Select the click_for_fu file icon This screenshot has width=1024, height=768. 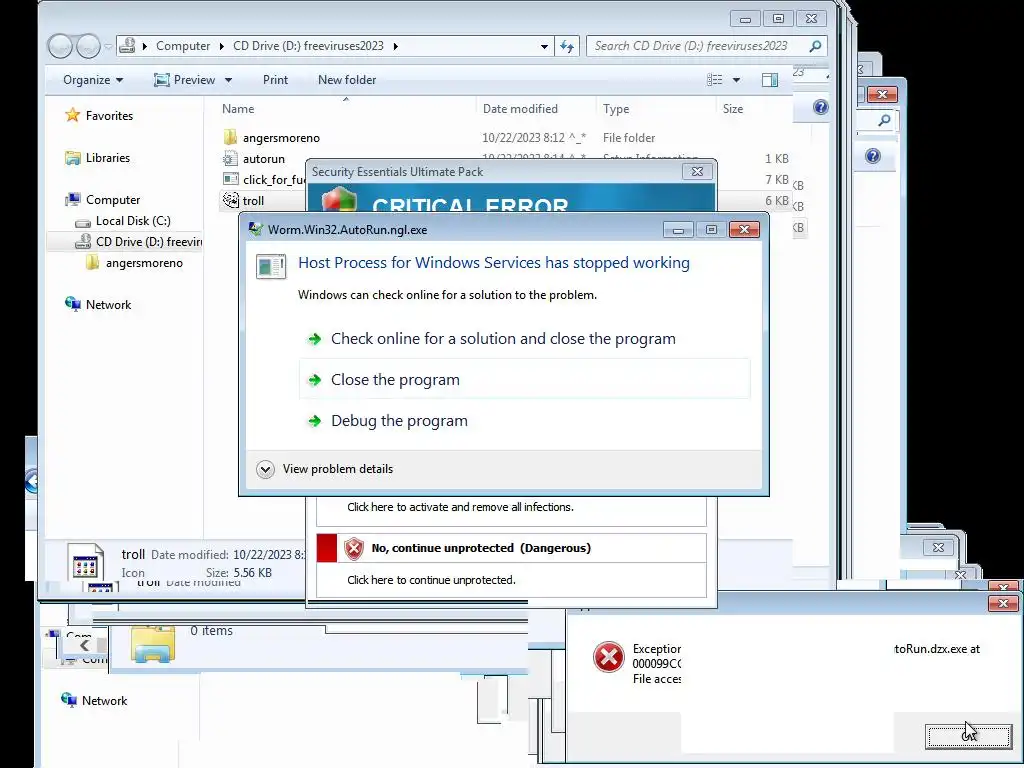pyautogui.click(x=230, y=179)
